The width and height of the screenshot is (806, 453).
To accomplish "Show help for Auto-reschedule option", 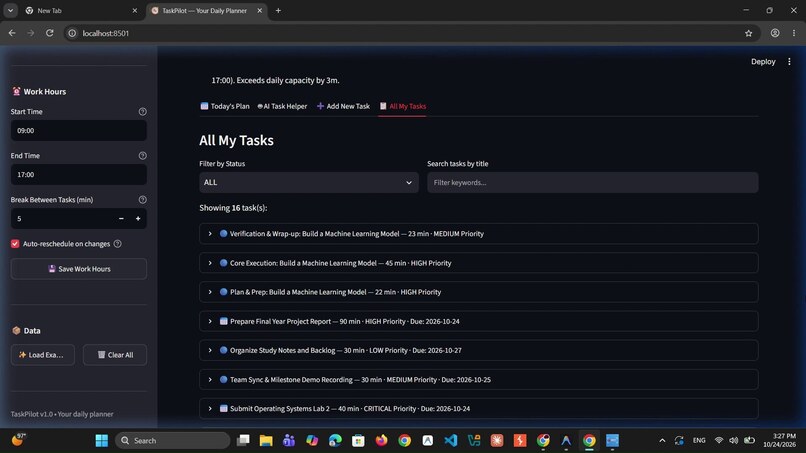I will click(x=117, y=244).
